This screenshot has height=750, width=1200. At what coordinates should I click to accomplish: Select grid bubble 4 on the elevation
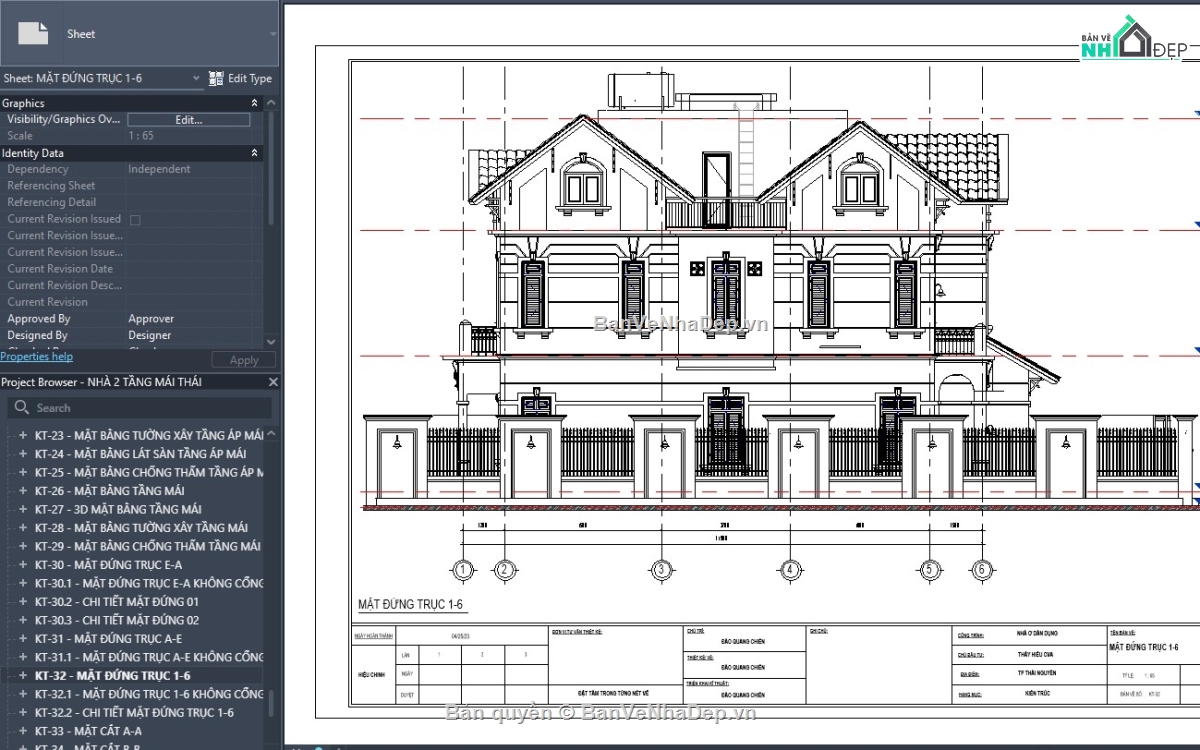click(x=790, y=570)
